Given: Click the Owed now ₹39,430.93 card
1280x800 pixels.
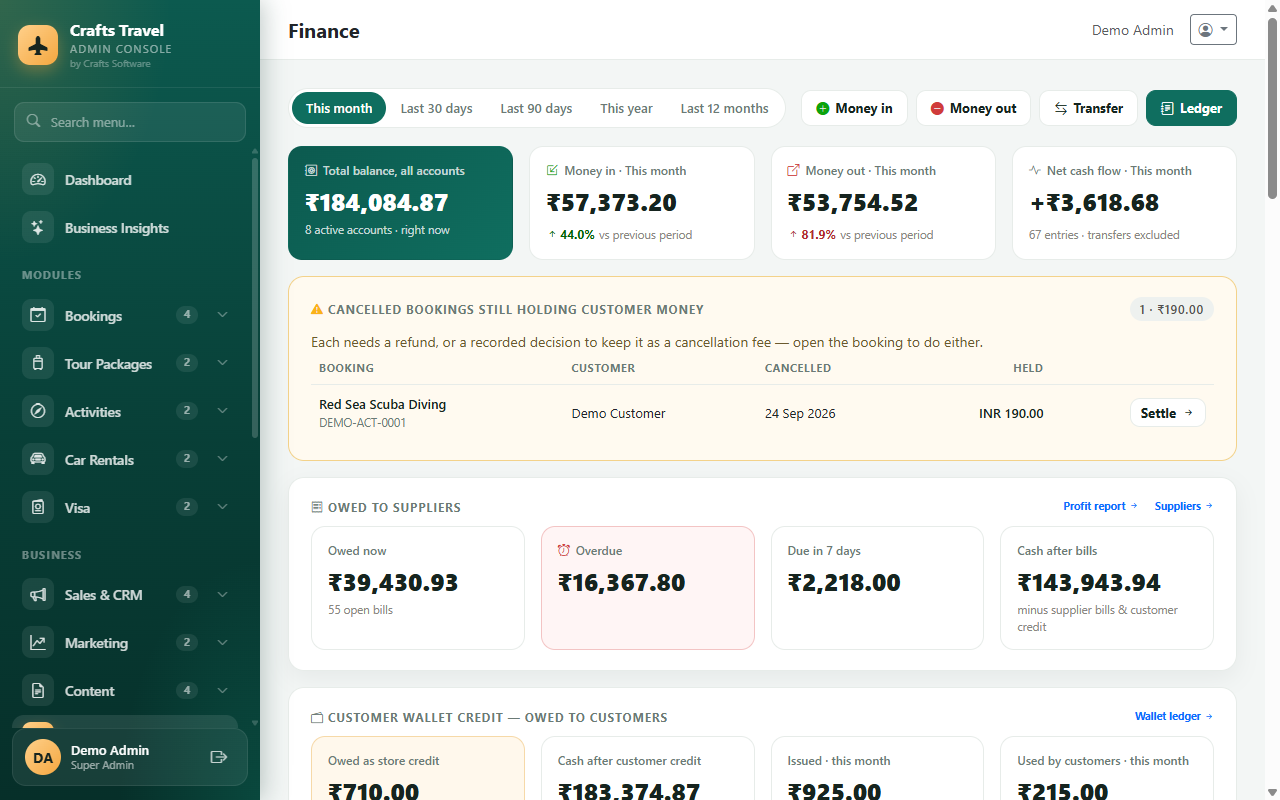Looking at the screenshot, I should pyautogui.click(x=418, y=588).
